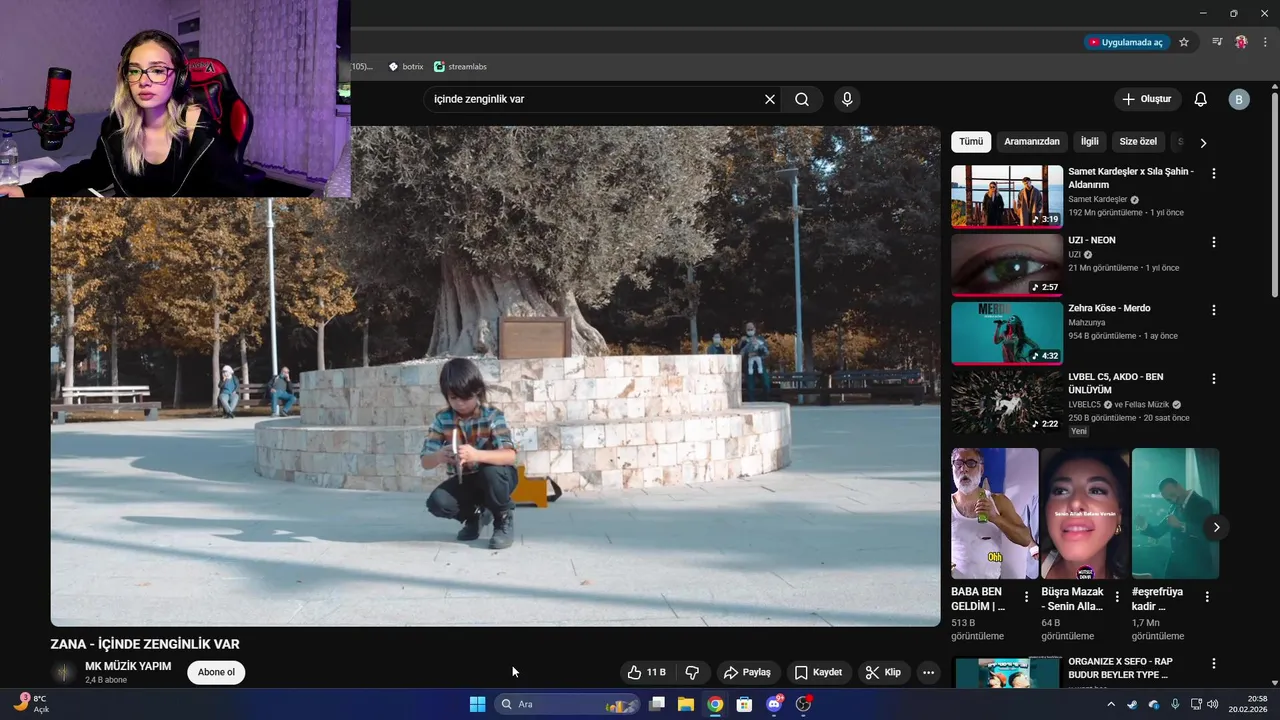Start voice search with the microphone icon
This screenshot has height=720, width=1280.
coord(847,99)
